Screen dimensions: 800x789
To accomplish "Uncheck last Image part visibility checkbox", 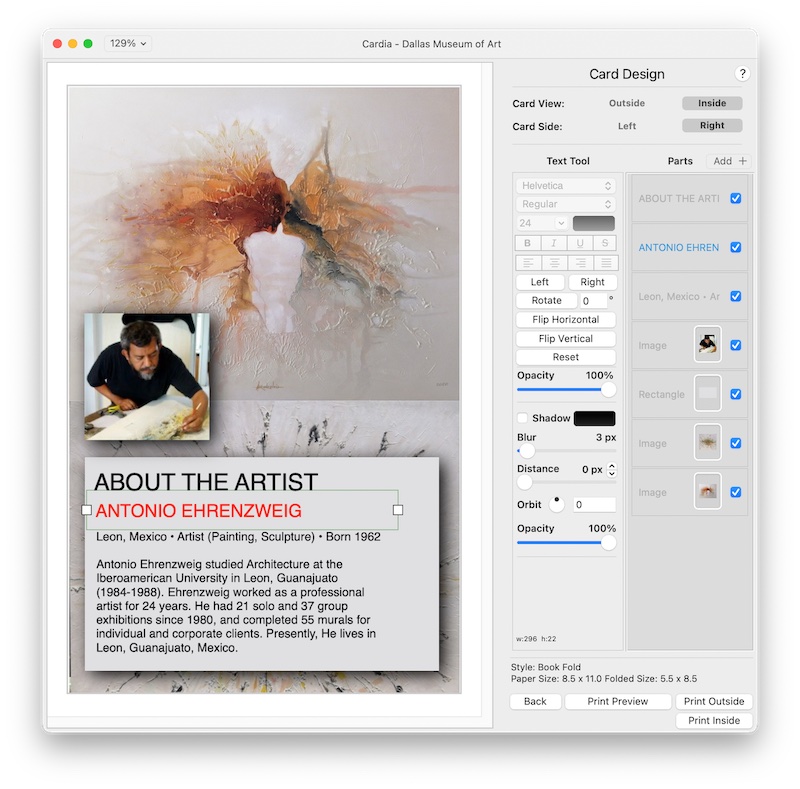I will point(736,492).
